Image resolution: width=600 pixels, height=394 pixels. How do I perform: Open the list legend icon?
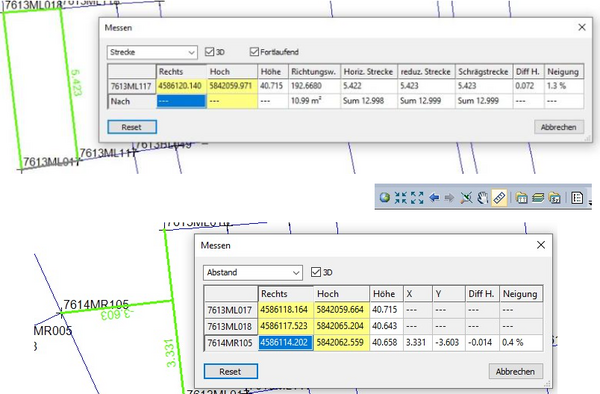[577, 197]
